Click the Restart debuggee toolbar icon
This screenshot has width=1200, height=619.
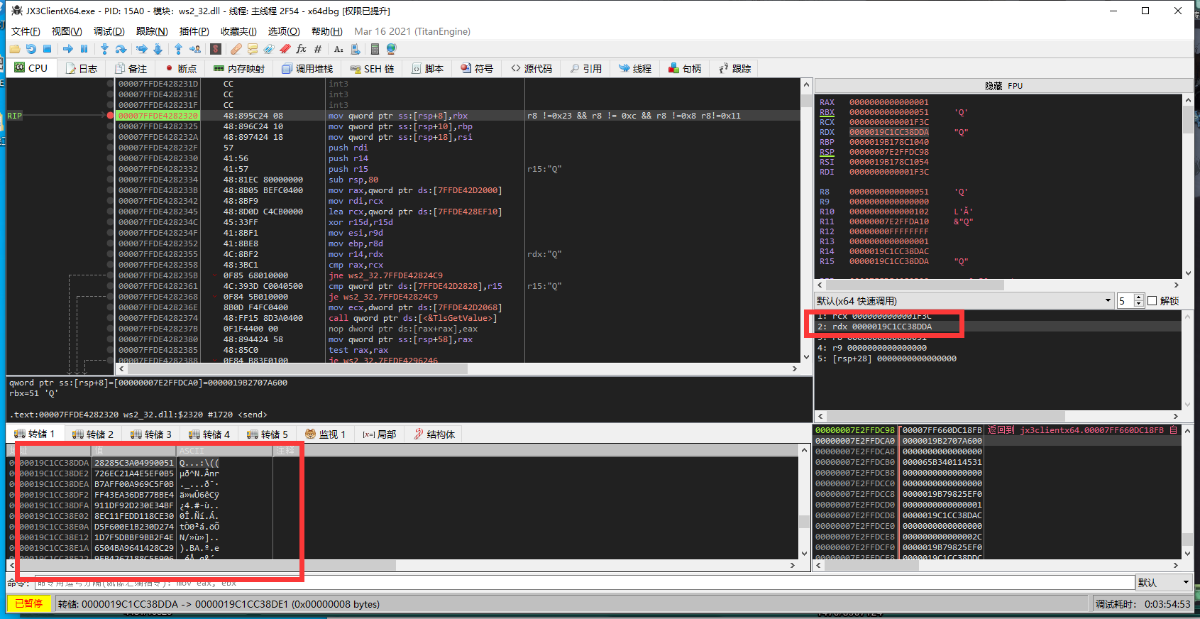click(x=30, y=48)
